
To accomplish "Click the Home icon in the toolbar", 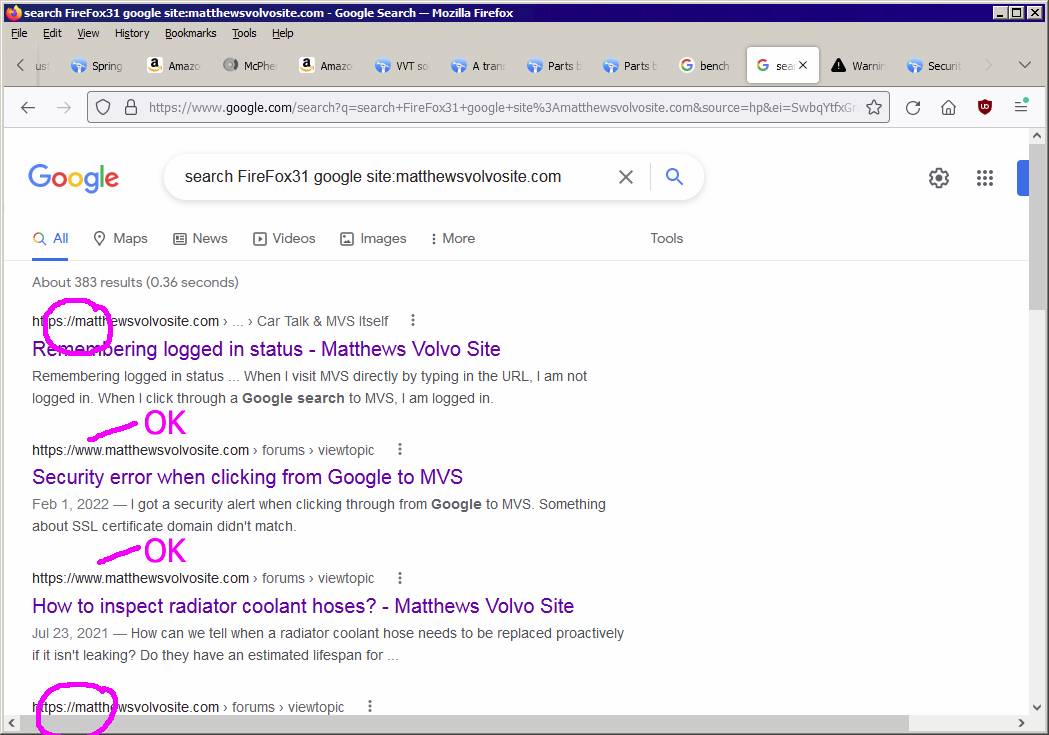I will tap(948, 106).
